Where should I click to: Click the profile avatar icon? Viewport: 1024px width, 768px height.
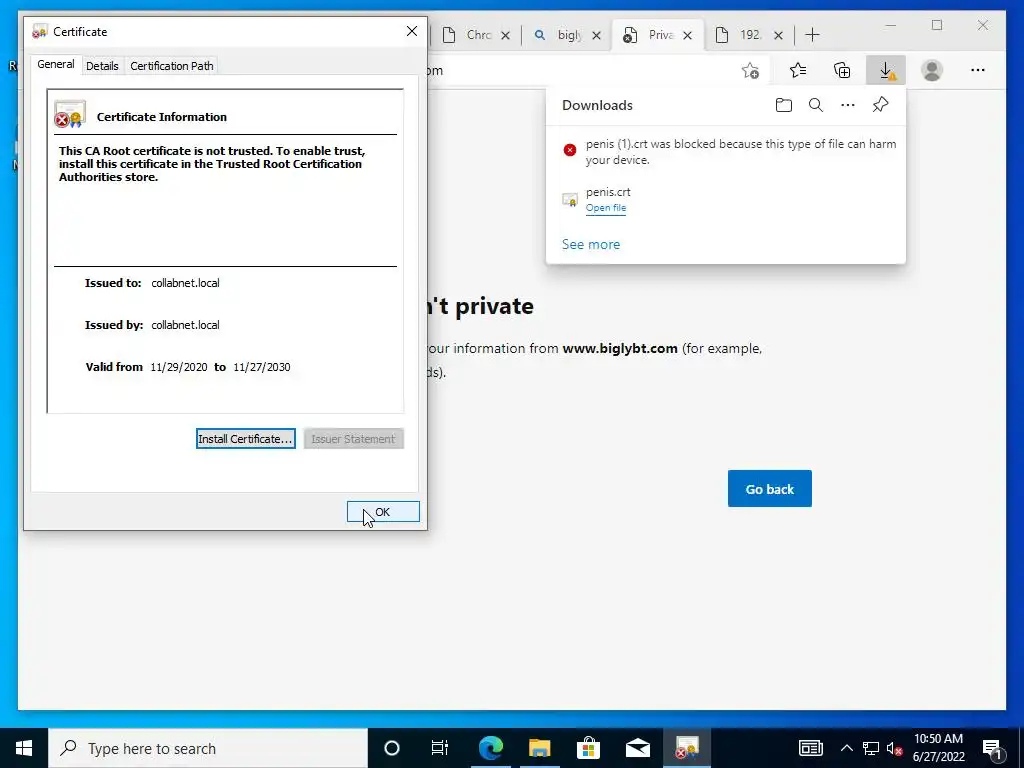tap(932, 70)
